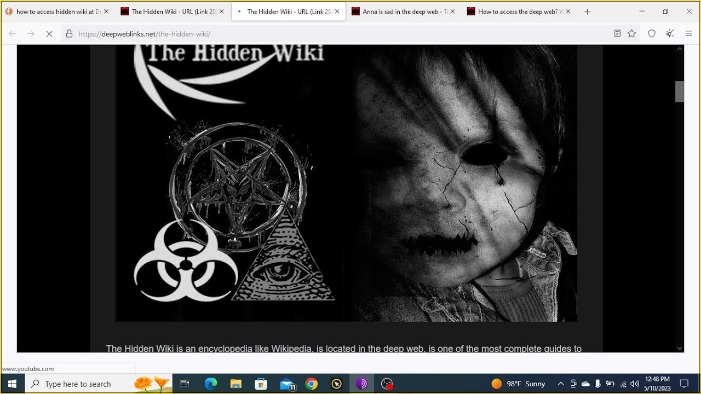The width and height of the screenshot is (701, 394).
Task: Open the 98°F Sunny weather widget
Action: [519, 384]
